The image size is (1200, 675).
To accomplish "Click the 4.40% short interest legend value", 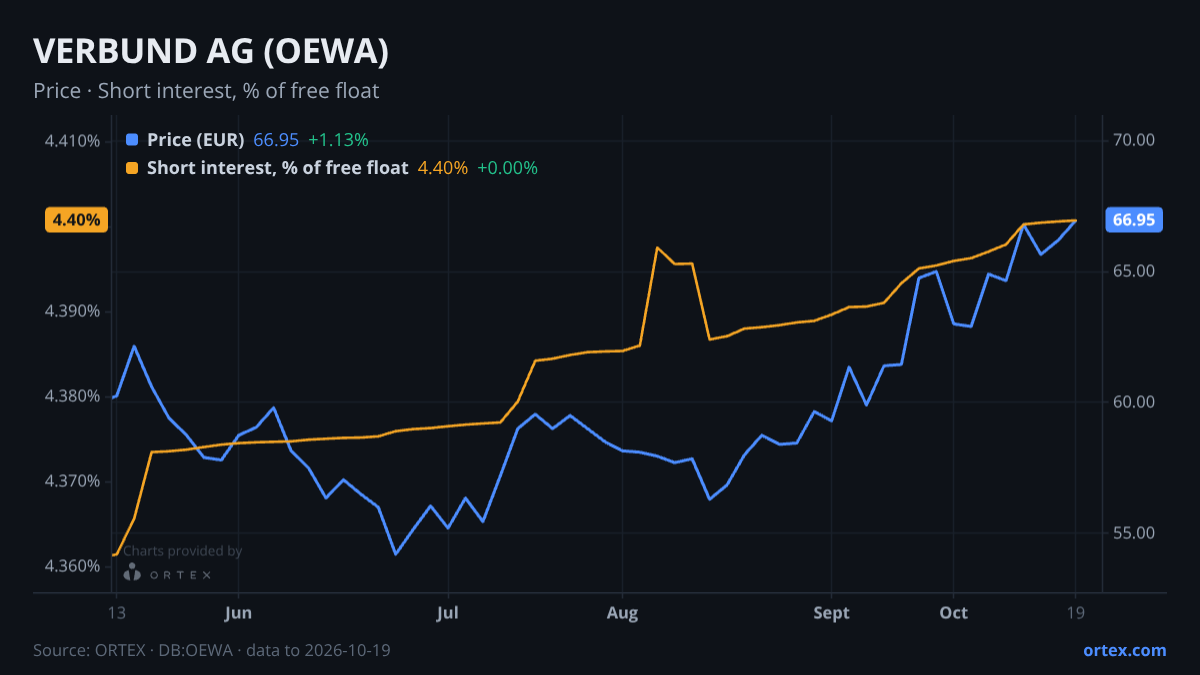I will 443,168.
